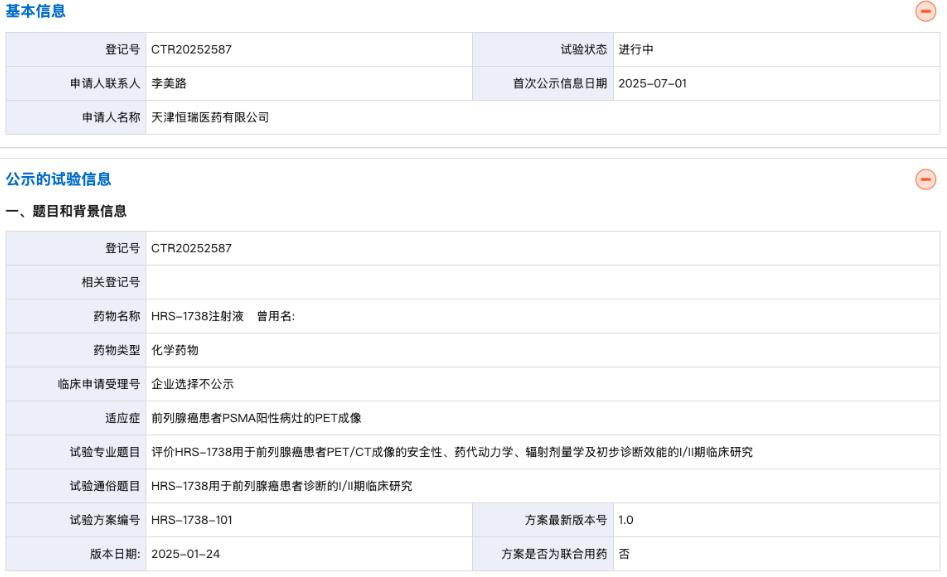Click first publication date 2025-07-01

click(652, 84)
